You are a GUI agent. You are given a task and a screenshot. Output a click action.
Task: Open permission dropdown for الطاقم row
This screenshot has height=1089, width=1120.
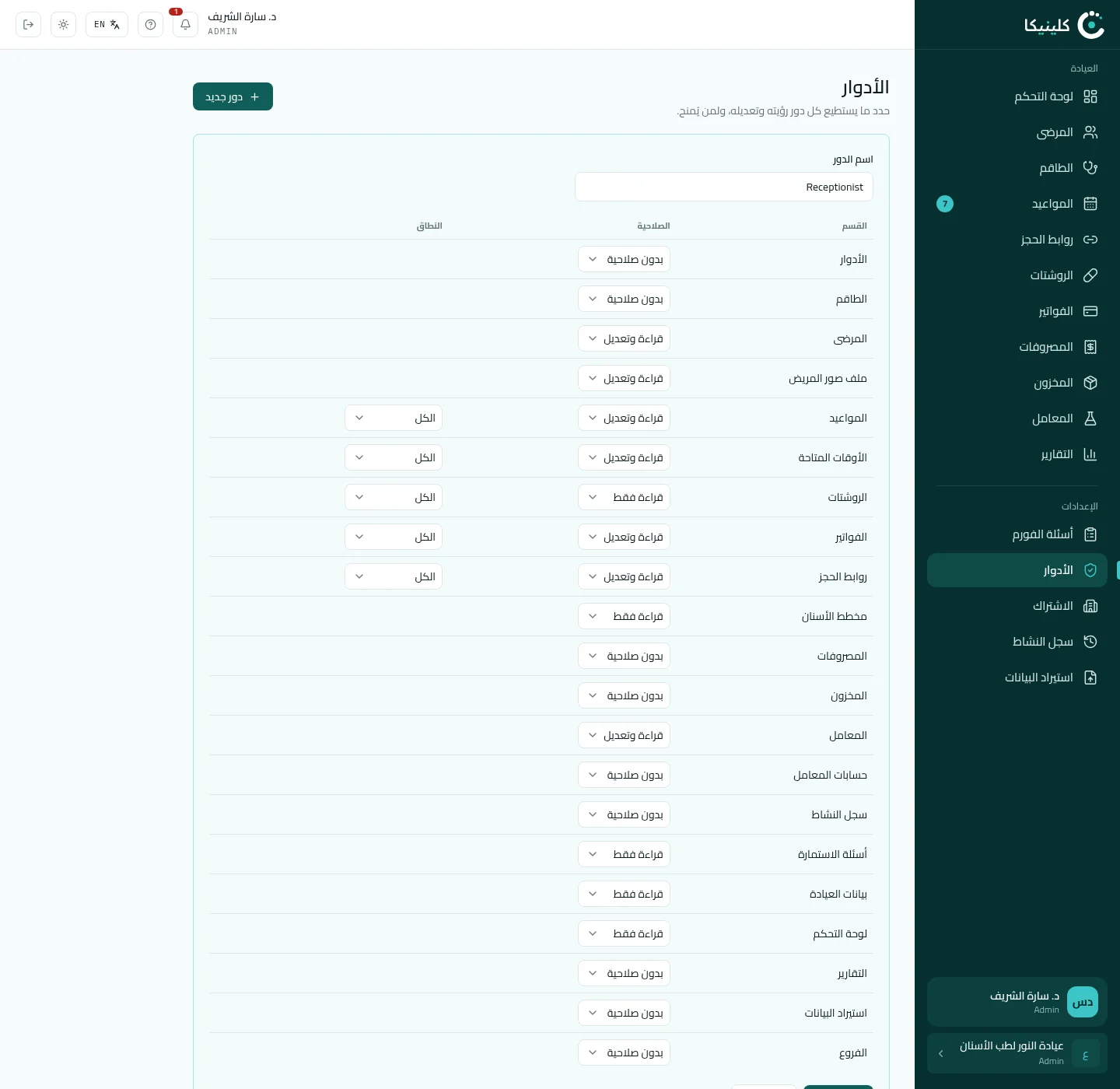(x=624, y=299)
